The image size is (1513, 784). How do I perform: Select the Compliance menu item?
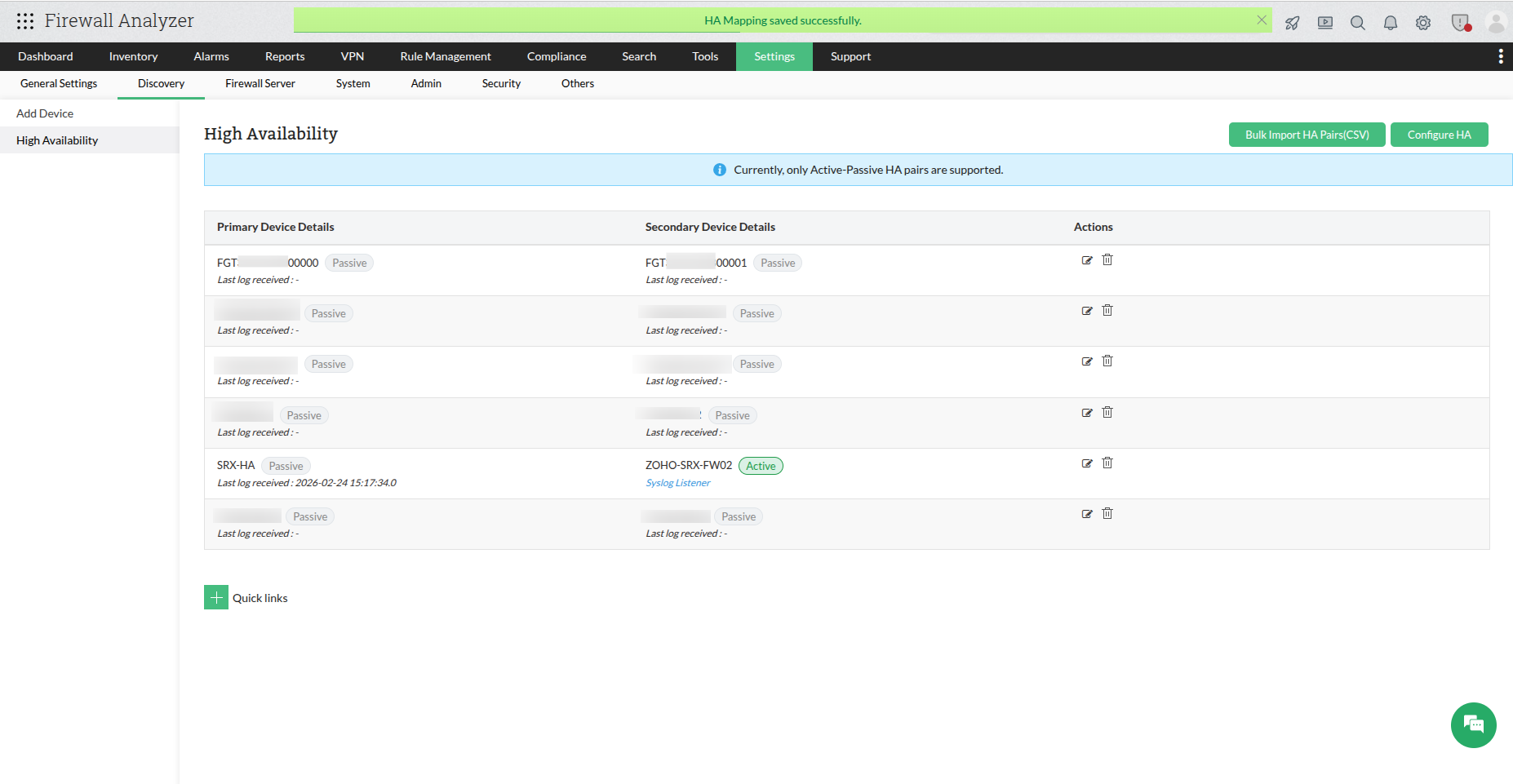click(x=557, y=56)
